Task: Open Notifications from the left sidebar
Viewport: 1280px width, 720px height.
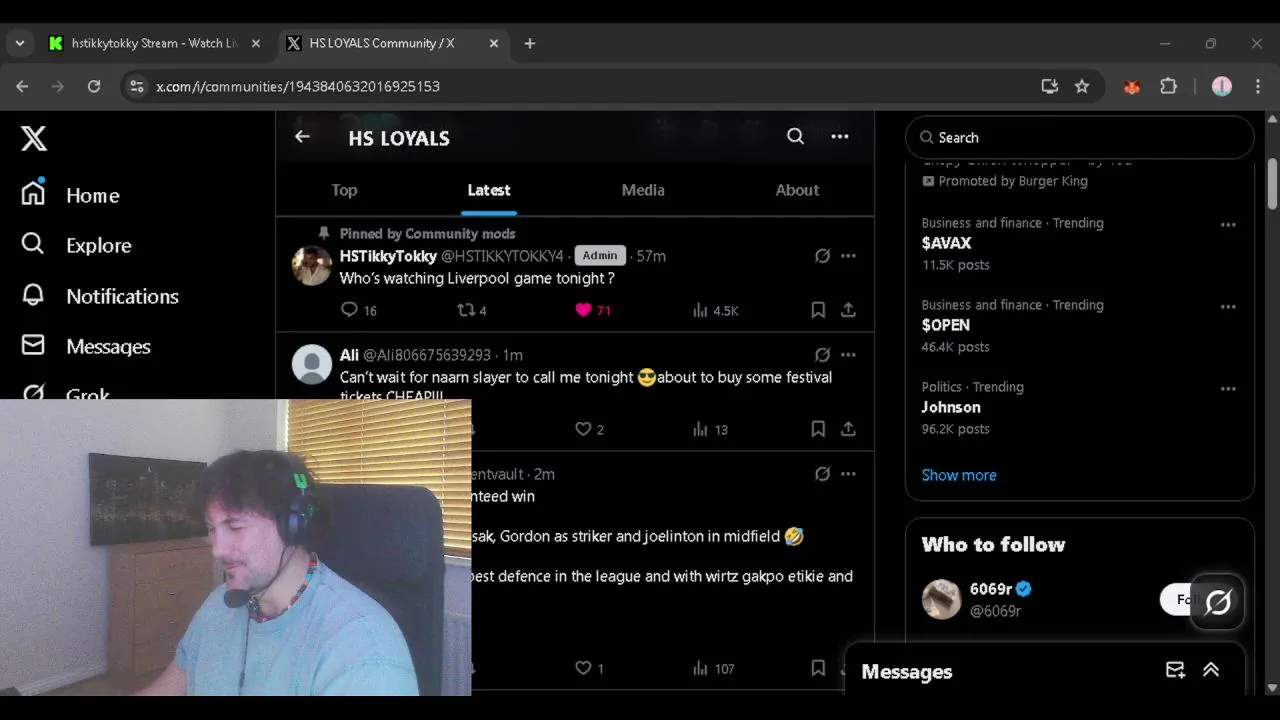Action: point(100,296)
